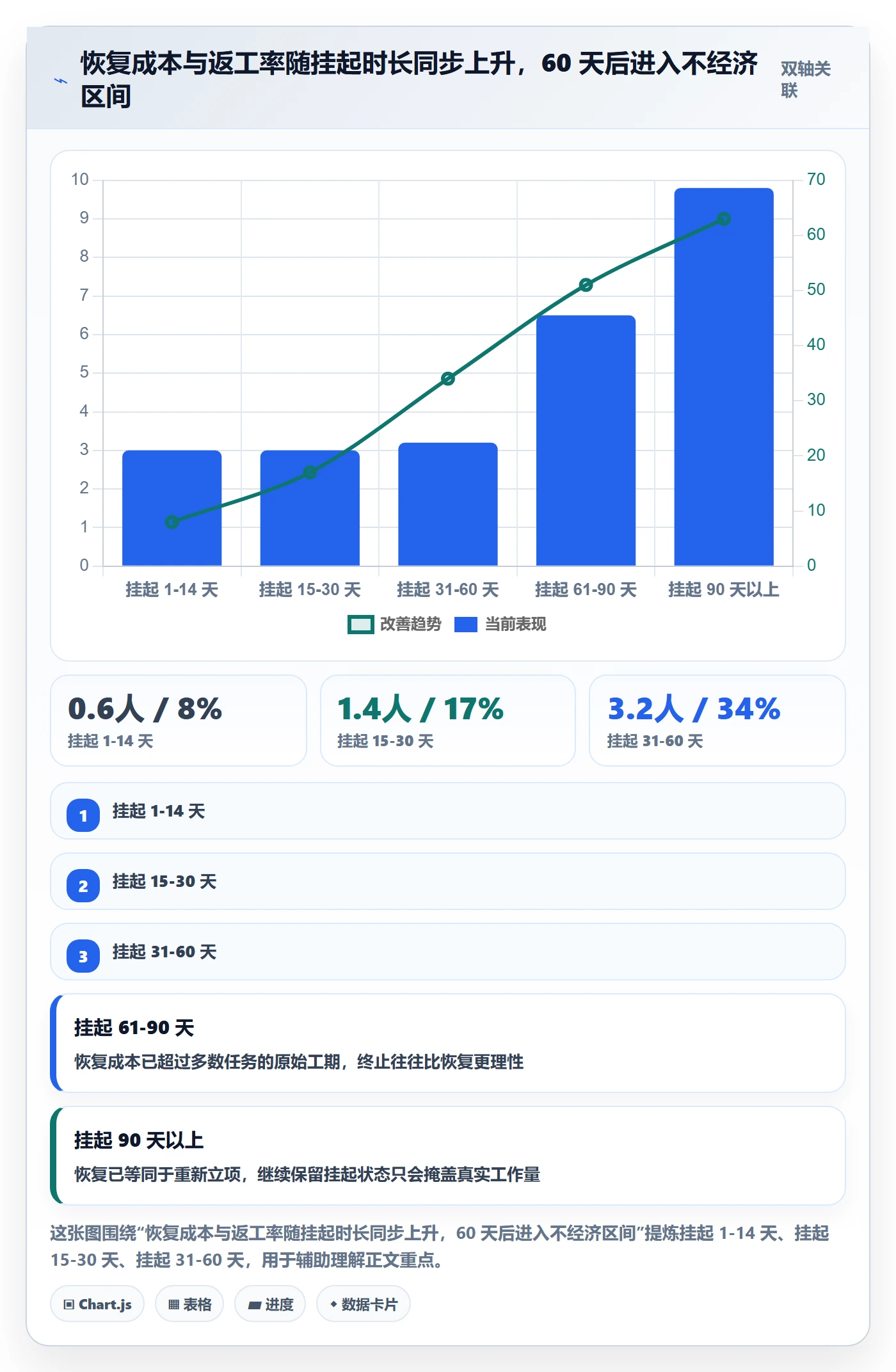Toggle the 改善趋势 legend swatch

[x=360, y=625]
